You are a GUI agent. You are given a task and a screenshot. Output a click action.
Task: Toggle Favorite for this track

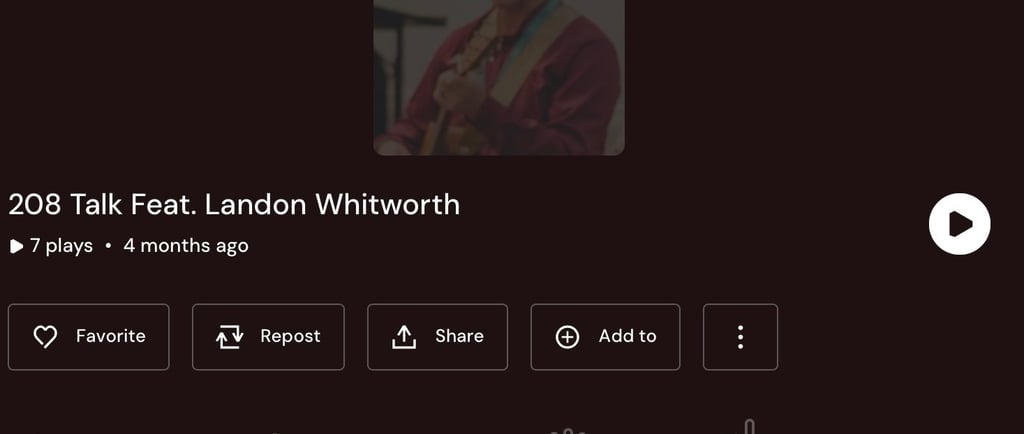coord(88,337)
